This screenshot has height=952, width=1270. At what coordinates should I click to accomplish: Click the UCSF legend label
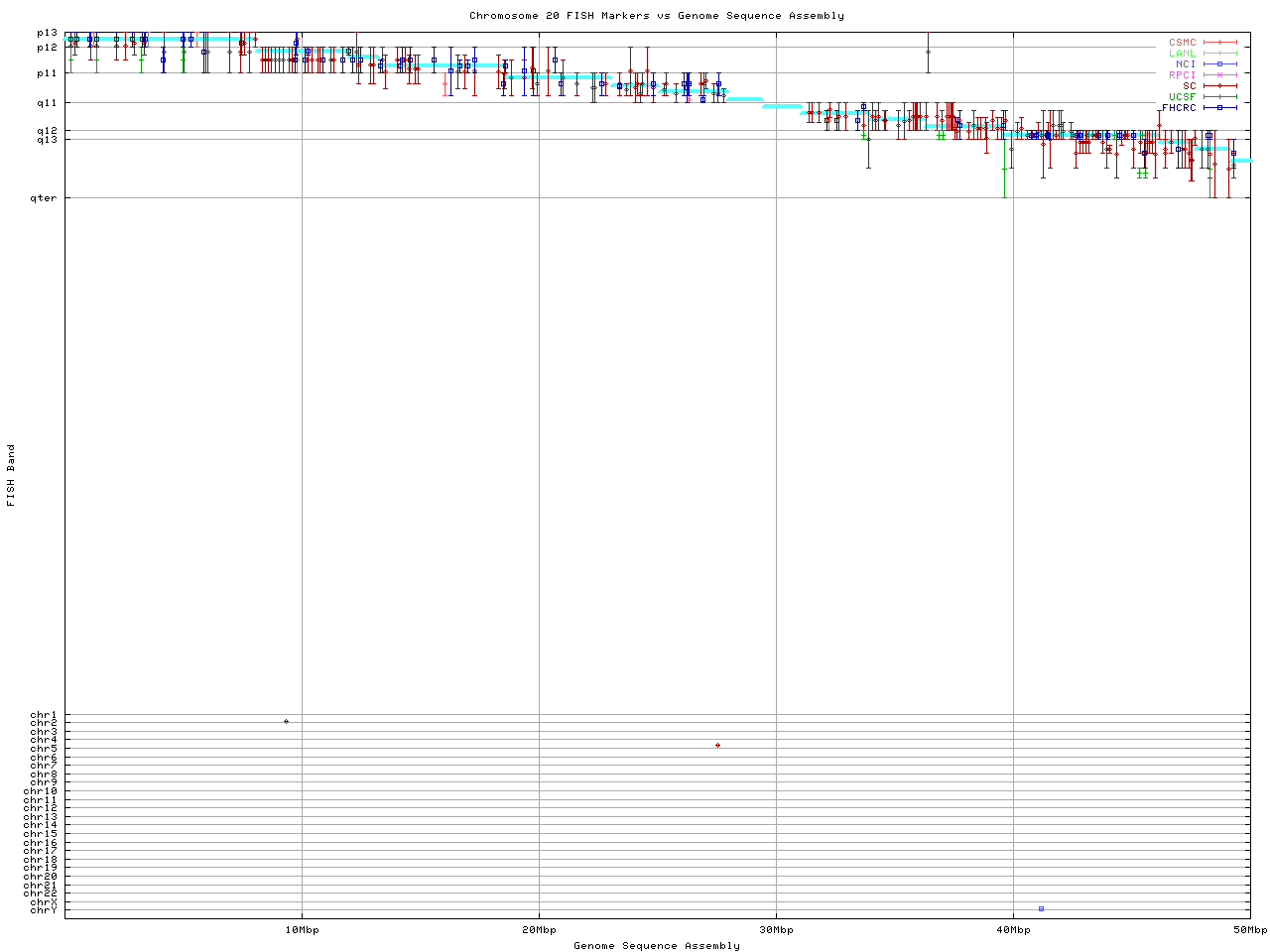click(x=1182, y=97)
